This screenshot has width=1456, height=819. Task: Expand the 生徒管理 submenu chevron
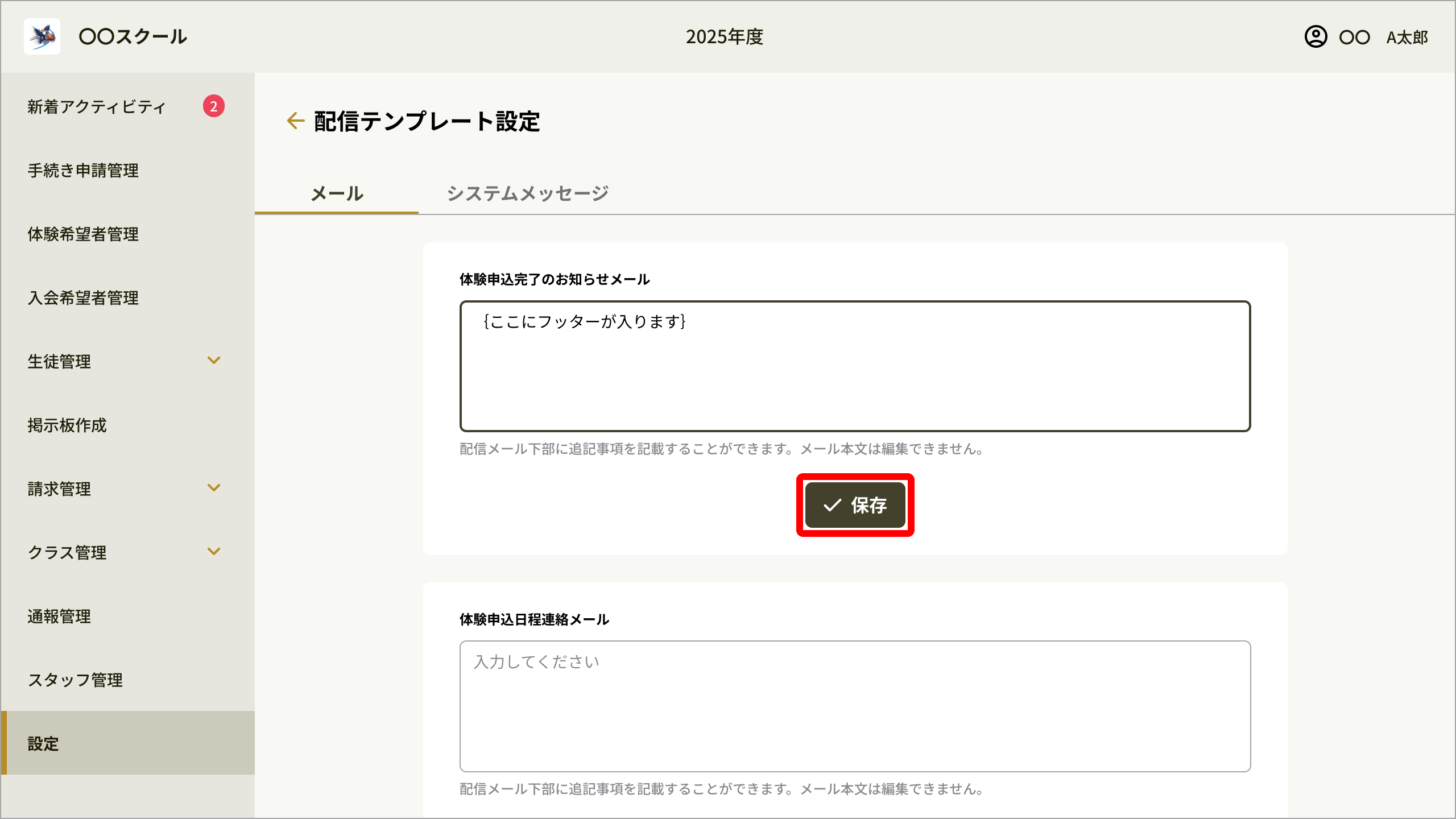coord(214,361)
